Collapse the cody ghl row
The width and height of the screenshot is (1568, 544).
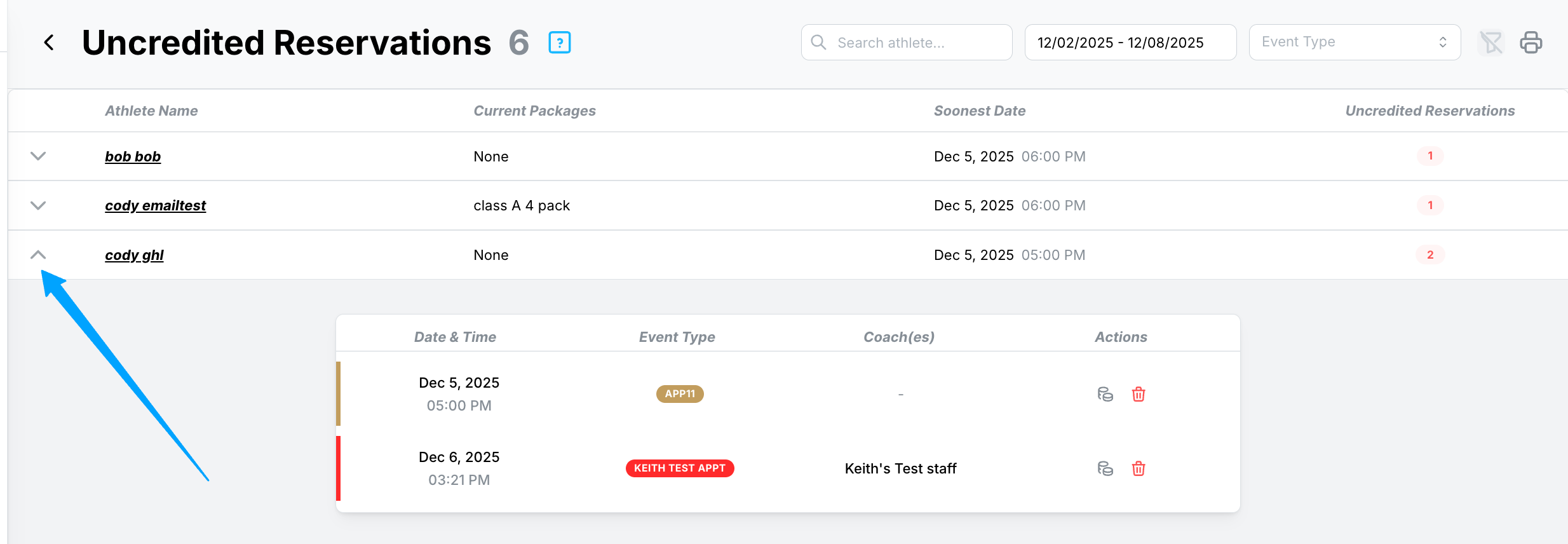(x=38, y=255)
